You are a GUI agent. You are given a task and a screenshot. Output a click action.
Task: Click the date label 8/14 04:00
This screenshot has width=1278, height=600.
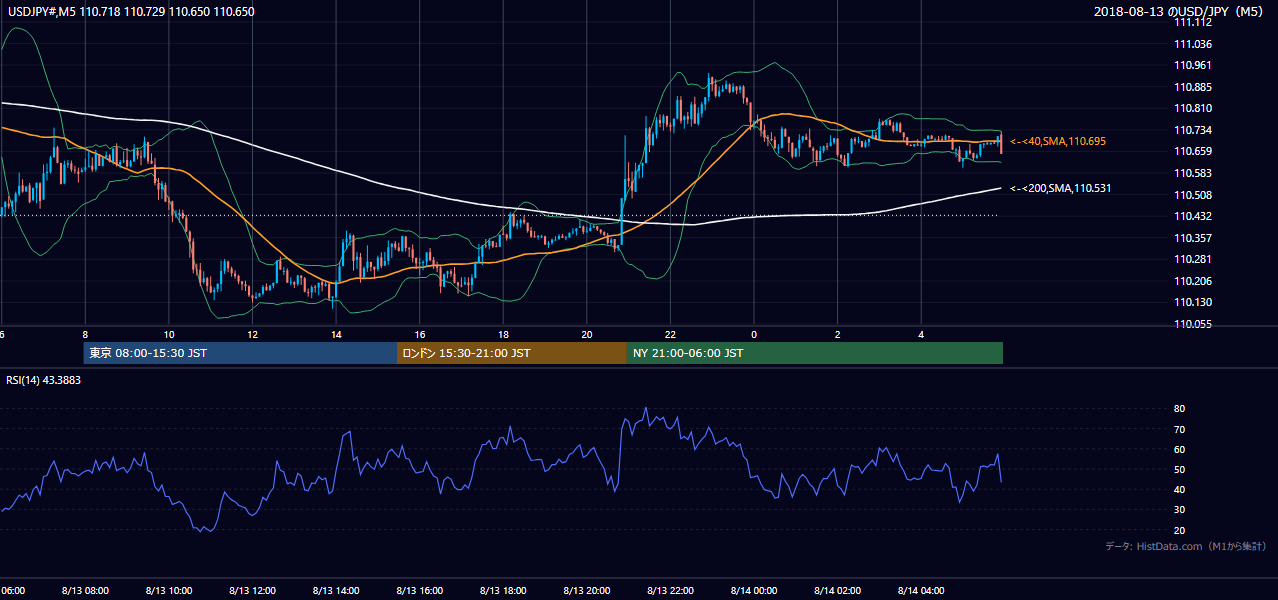point(921,591)
